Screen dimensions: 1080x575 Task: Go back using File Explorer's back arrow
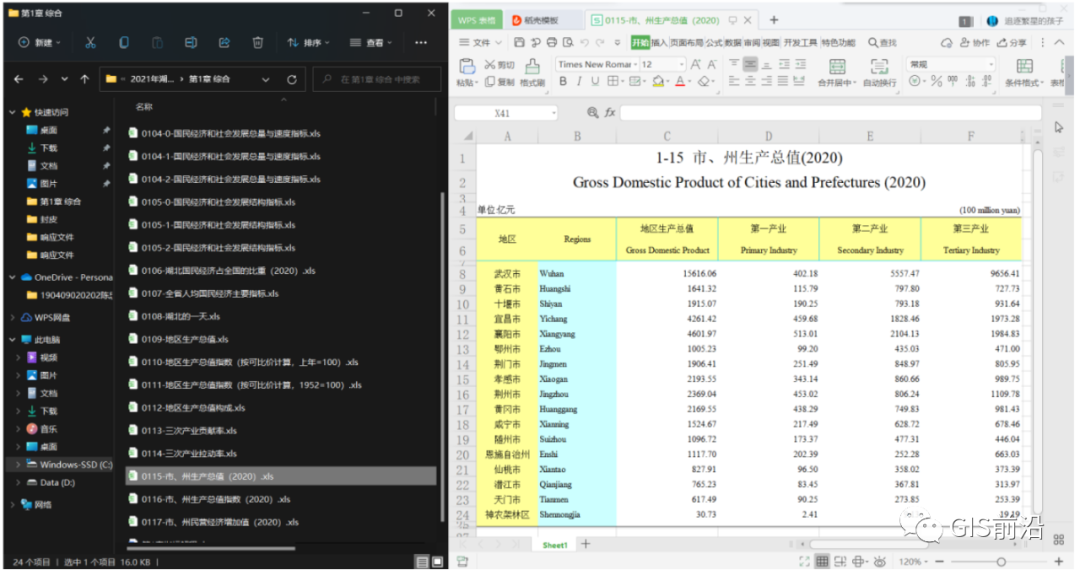pos(19,79)
